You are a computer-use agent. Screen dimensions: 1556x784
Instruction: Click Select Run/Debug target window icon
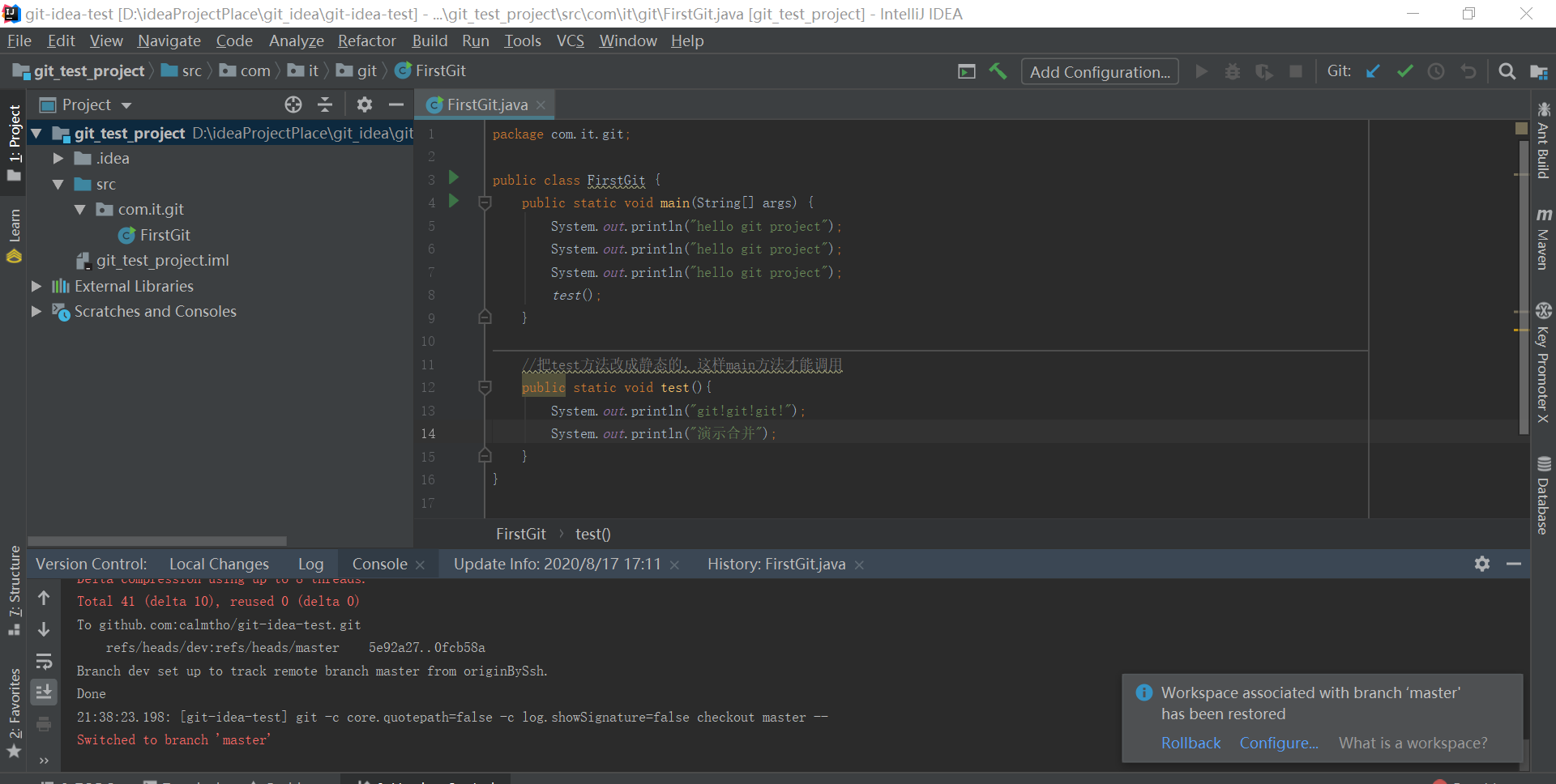(x=966, y=71)
